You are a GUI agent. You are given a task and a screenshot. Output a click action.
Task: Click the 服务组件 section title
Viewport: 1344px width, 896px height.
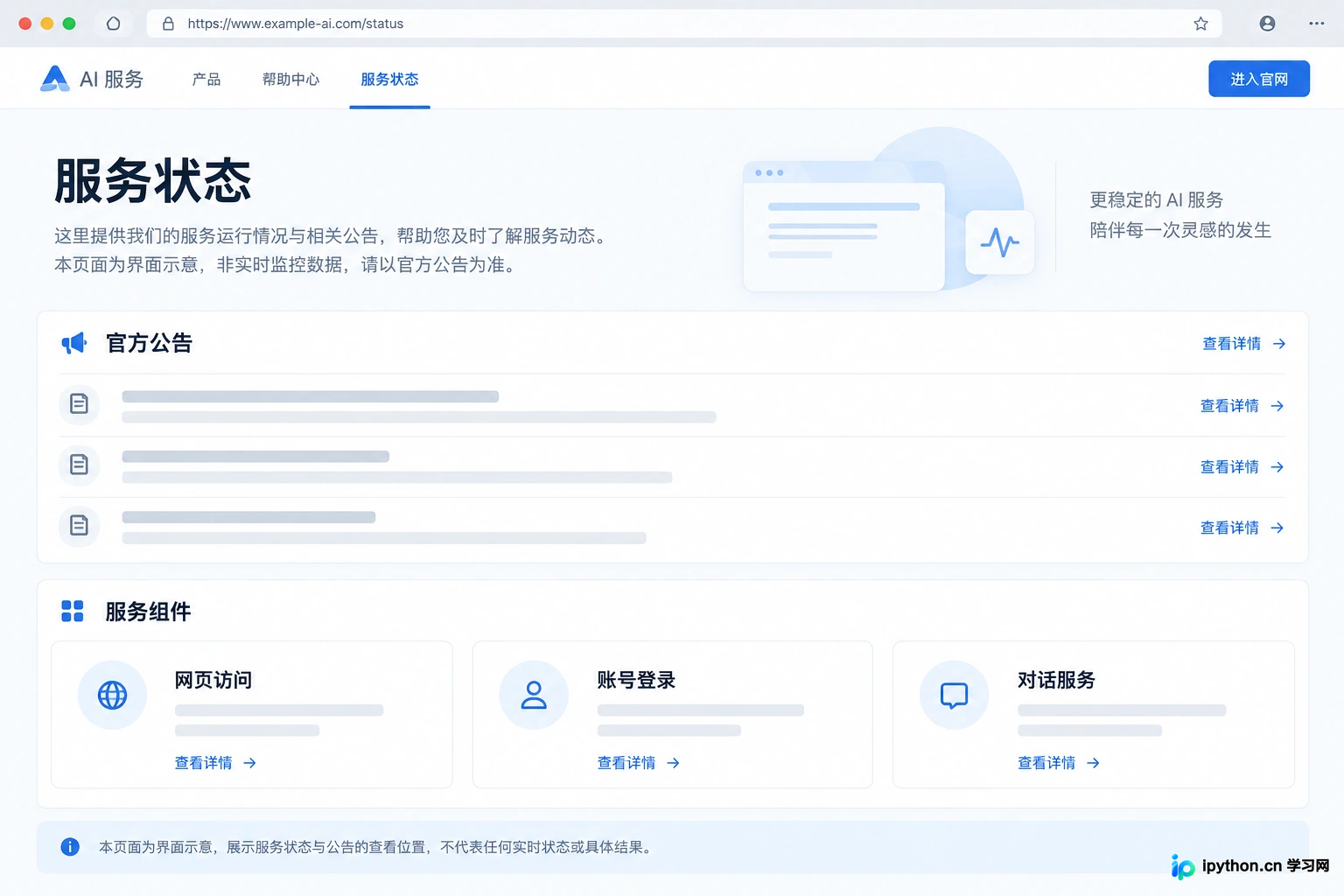148,612
